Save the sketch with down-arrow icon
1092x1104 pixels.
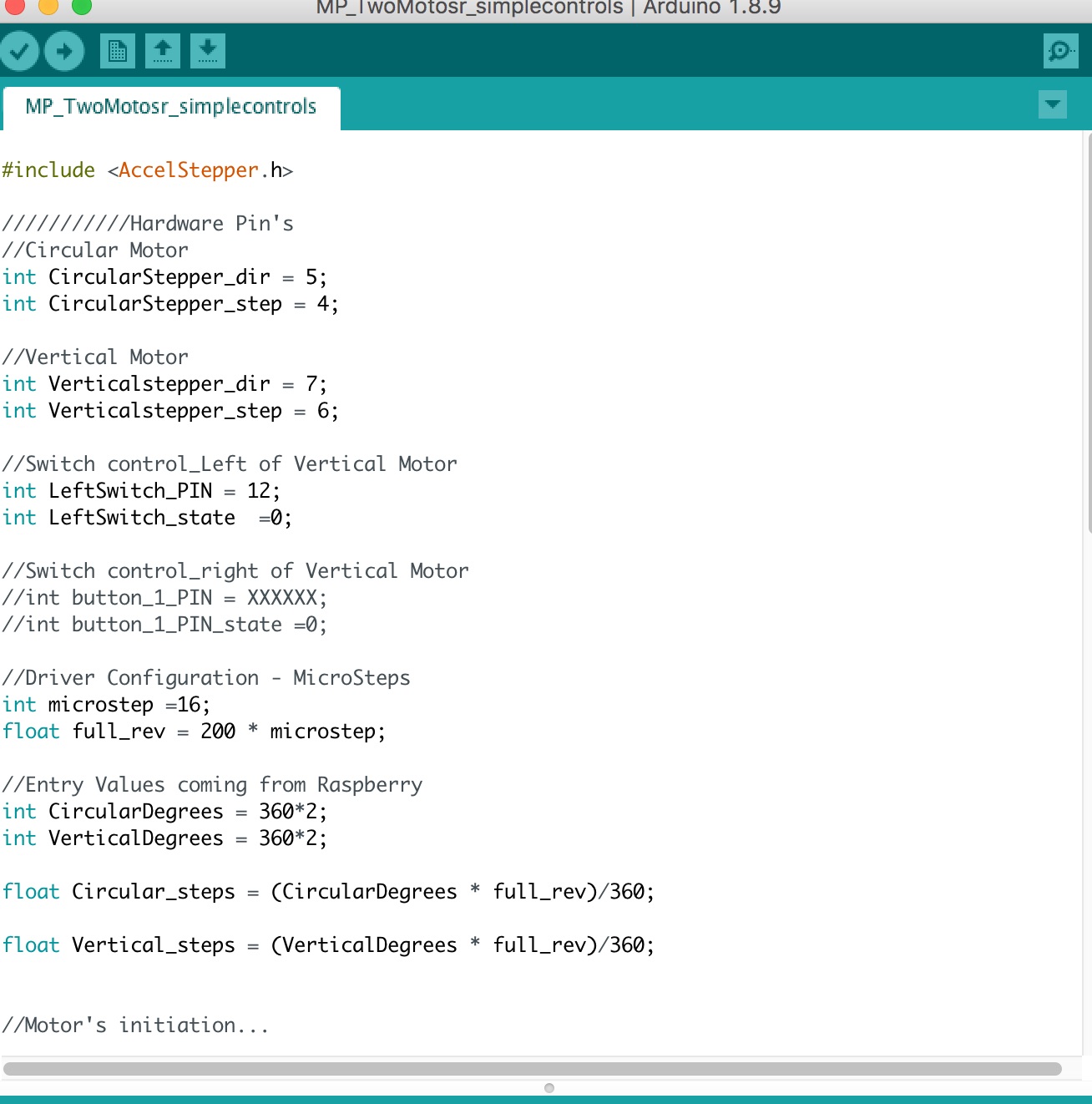(x=208, y=52)
